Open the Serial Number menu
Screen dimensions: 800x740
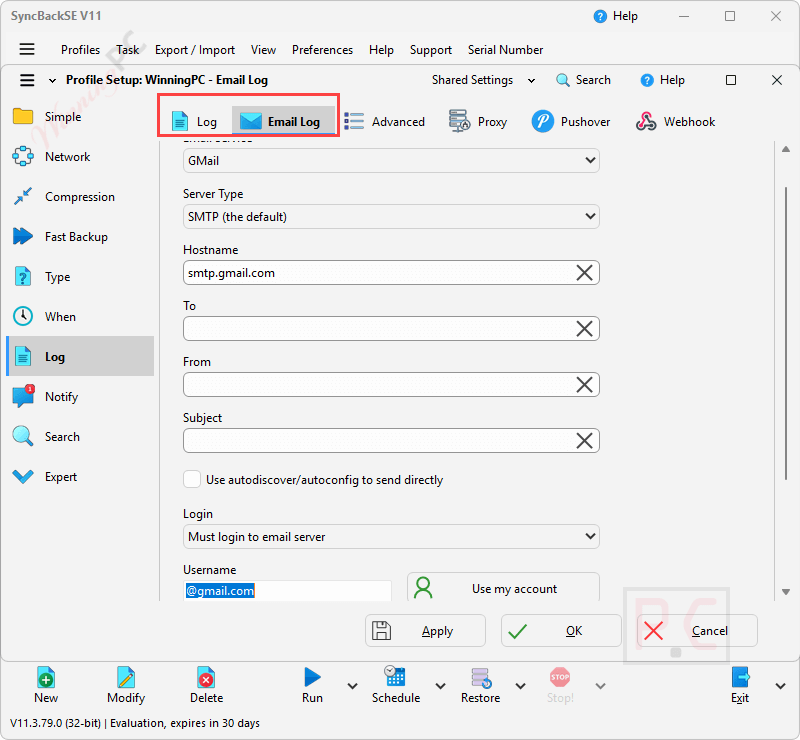point(505,50)
